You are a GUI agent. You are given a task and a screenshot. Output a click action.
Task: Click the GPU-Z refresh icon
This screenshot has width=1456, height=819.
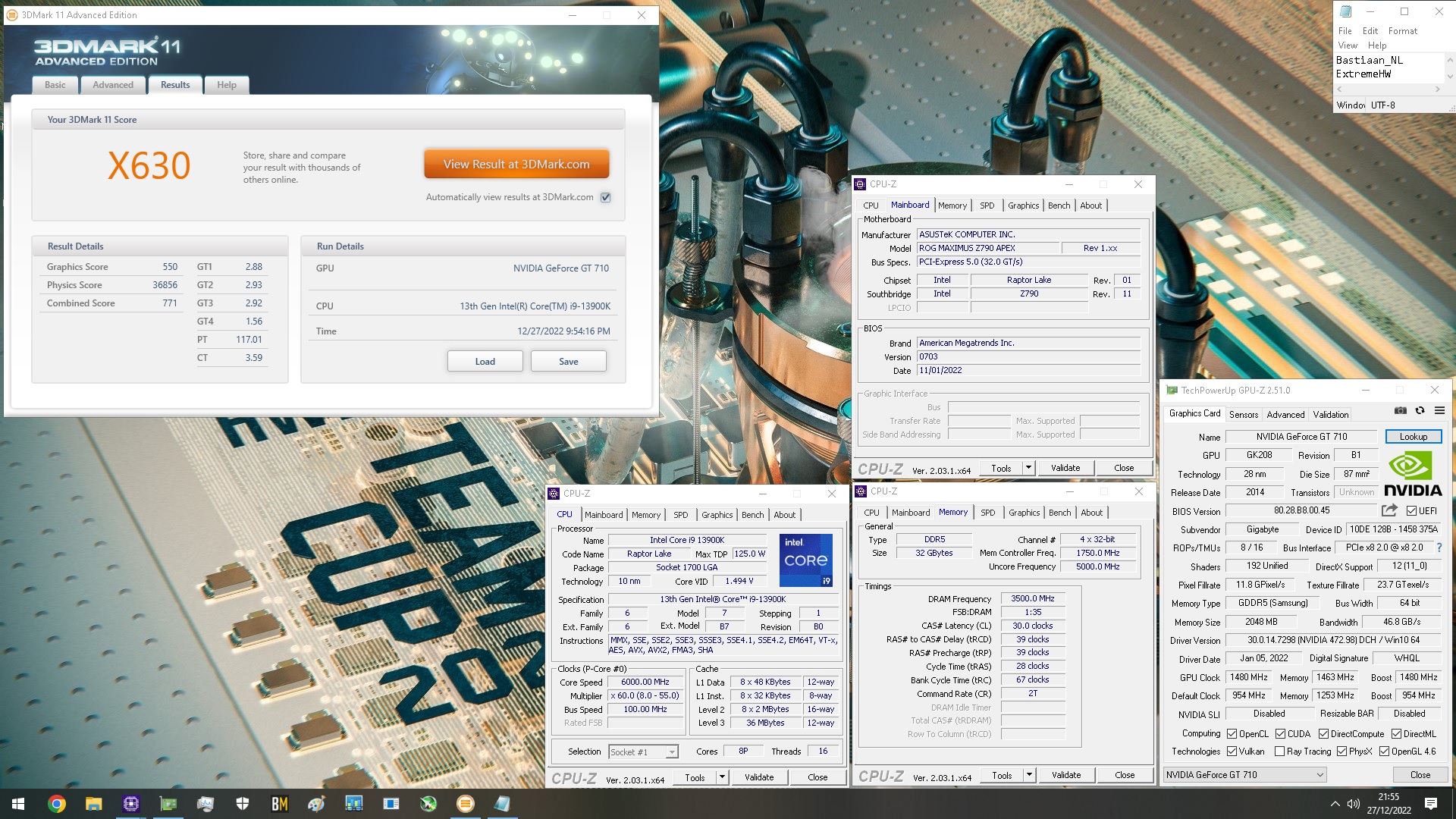pos(1420,410)
